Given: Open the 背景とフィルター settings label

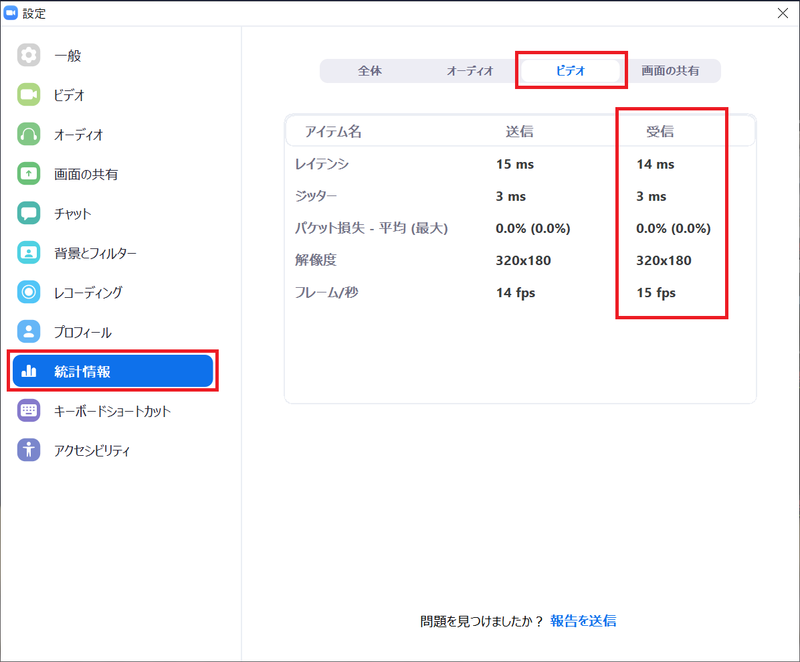Looking at the screenshot, I should point(95,253).
